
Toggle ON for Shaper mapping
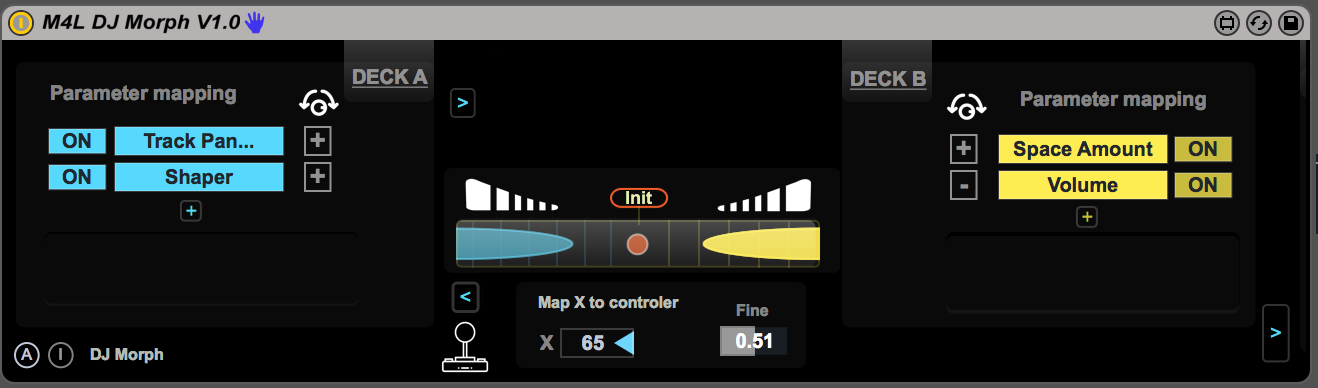pyautogui.click(x=77, y=177)
